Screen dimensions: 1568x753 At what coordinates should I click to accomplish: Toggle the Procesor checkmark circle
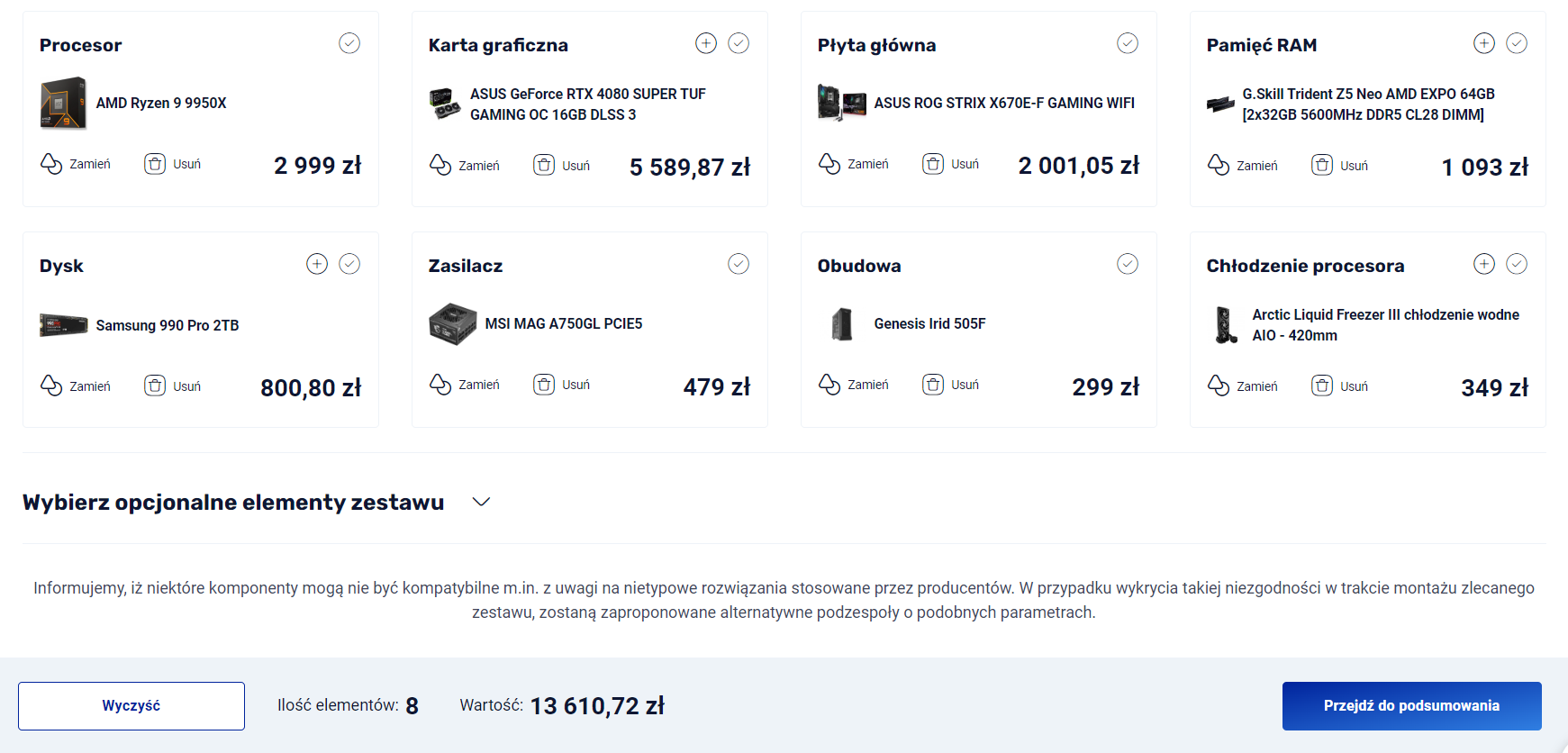pyautogui.click(x=349, y=43)
